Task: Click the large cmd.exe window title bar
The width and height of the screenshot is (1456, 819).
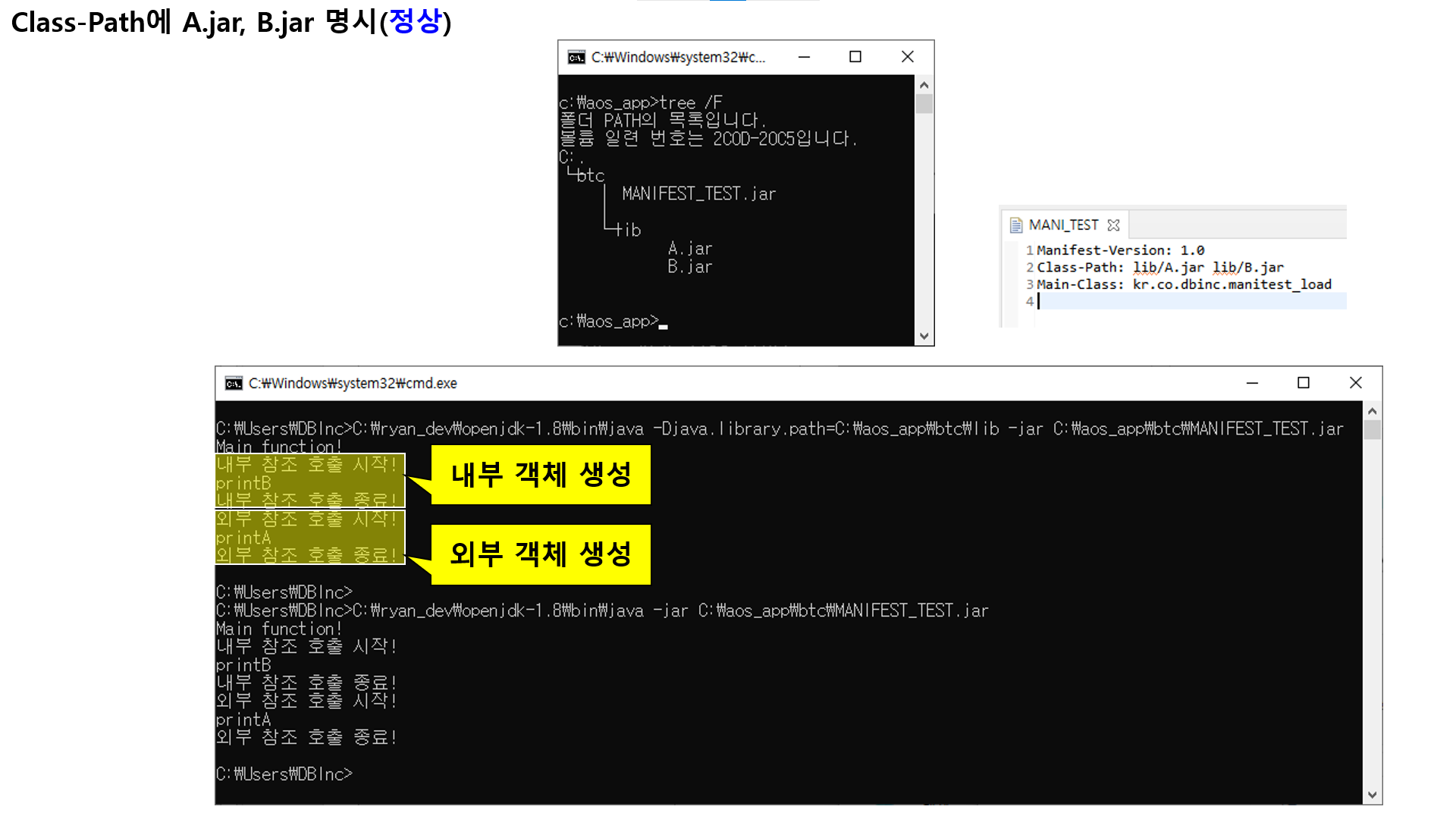Action: click(758, 383)
